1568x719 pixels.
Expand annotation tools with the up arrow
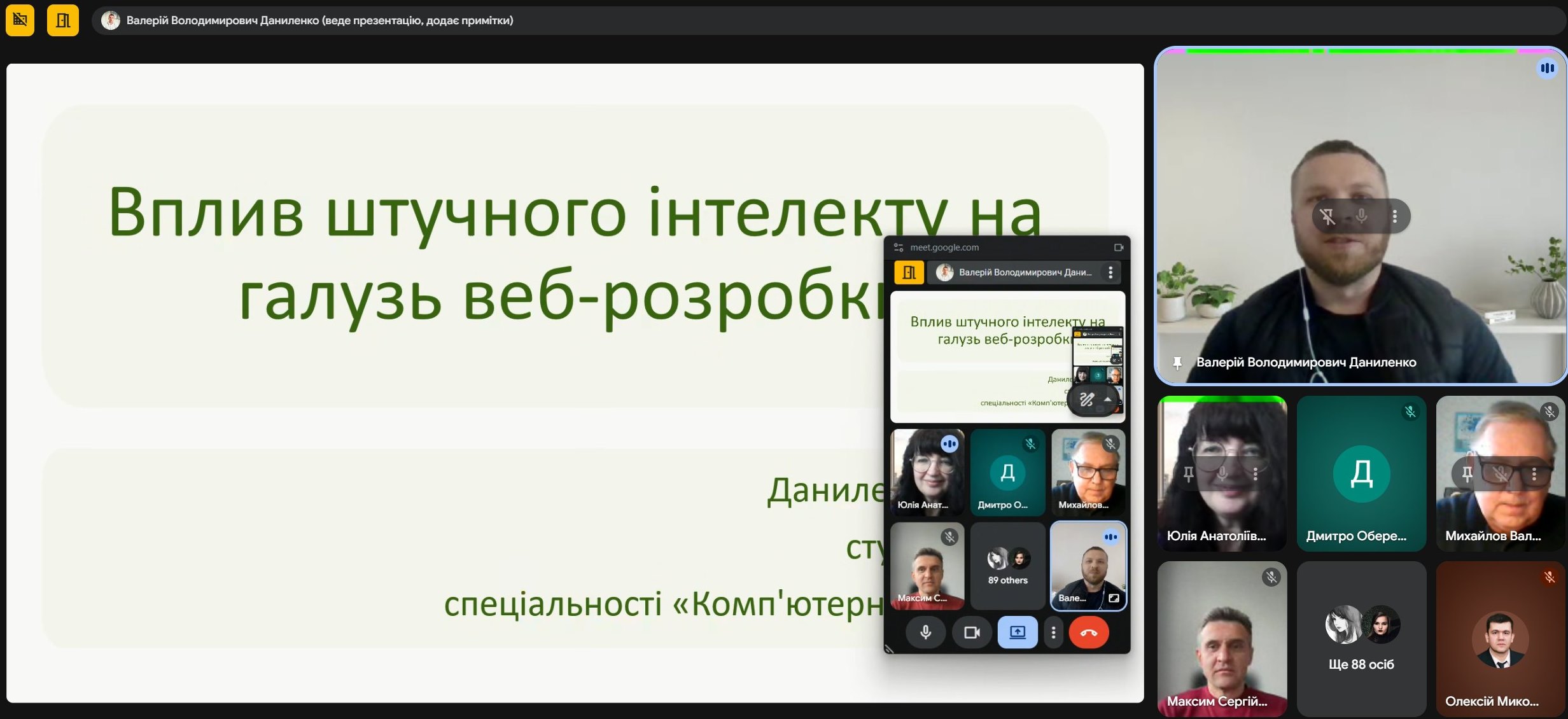1108,400
